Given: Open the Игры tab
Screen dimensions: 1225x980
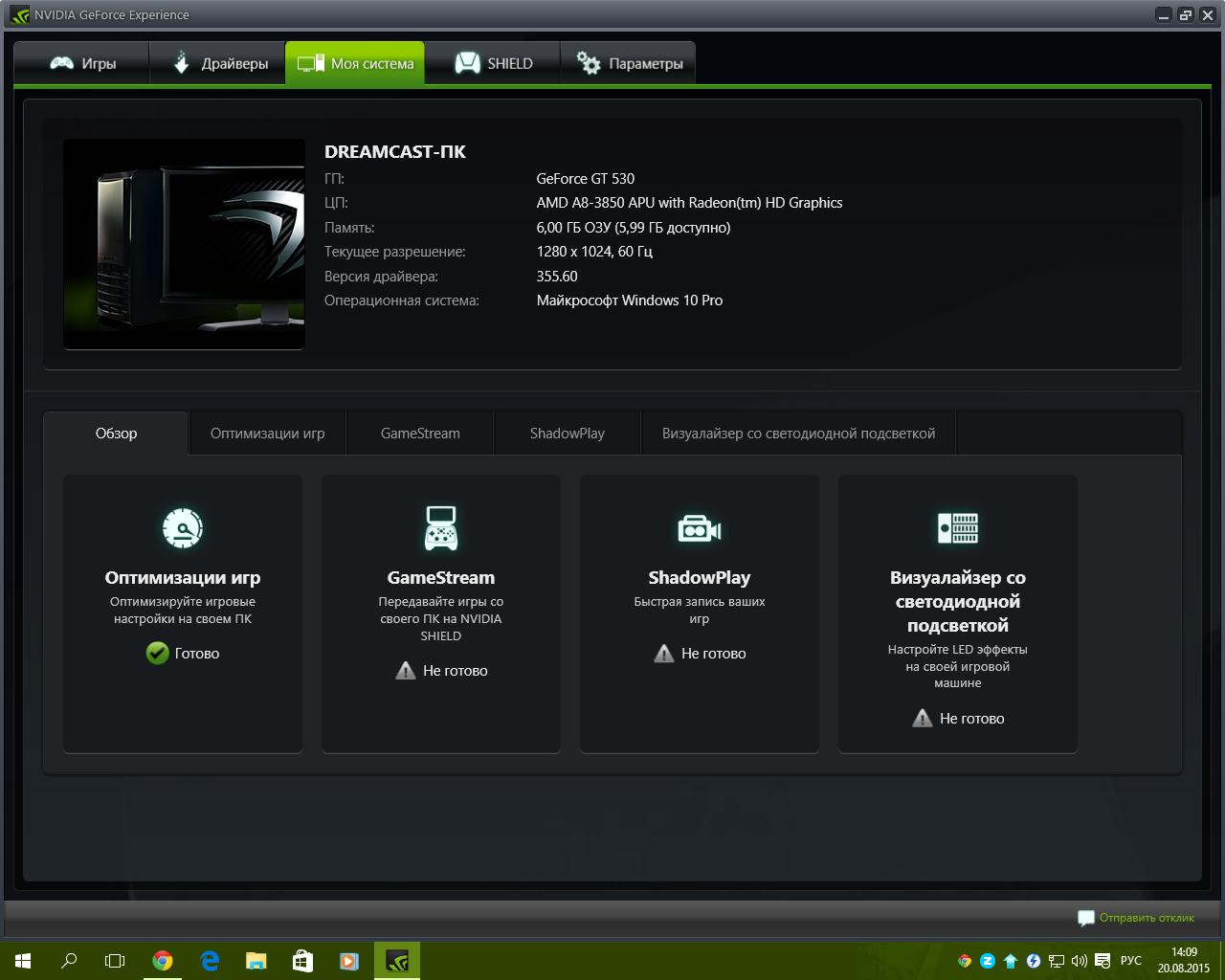Looking at the screenshot, I should click(x=82, y=64).
